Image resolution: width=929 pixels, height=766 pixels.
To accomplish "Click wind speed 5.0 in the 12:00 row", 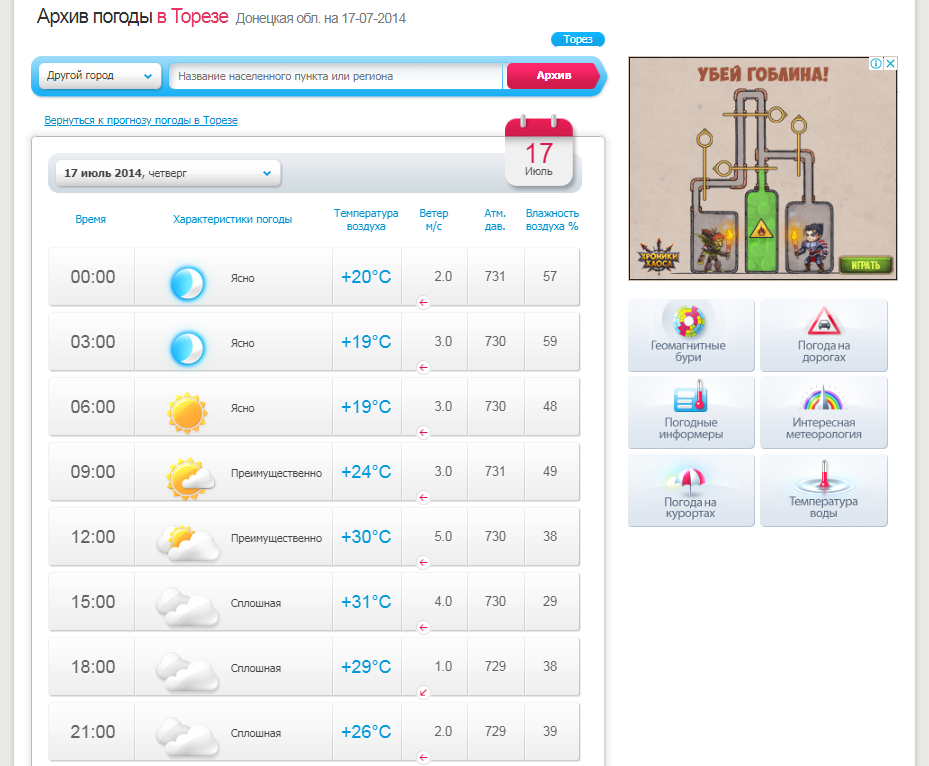I will click(x=443, y=536).
